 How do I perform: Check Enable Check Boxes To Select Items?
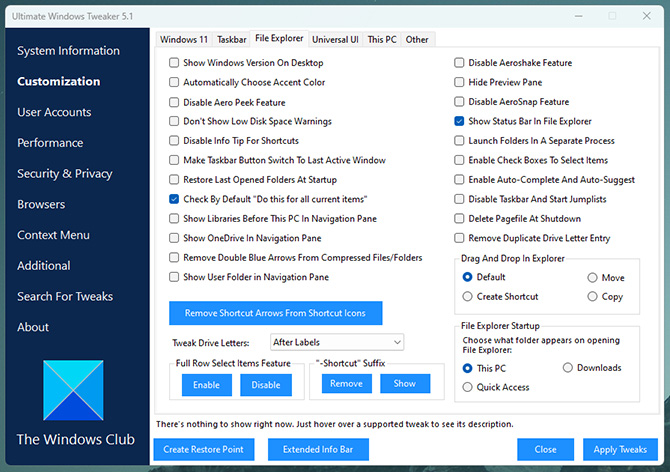[x=459, y=160]
